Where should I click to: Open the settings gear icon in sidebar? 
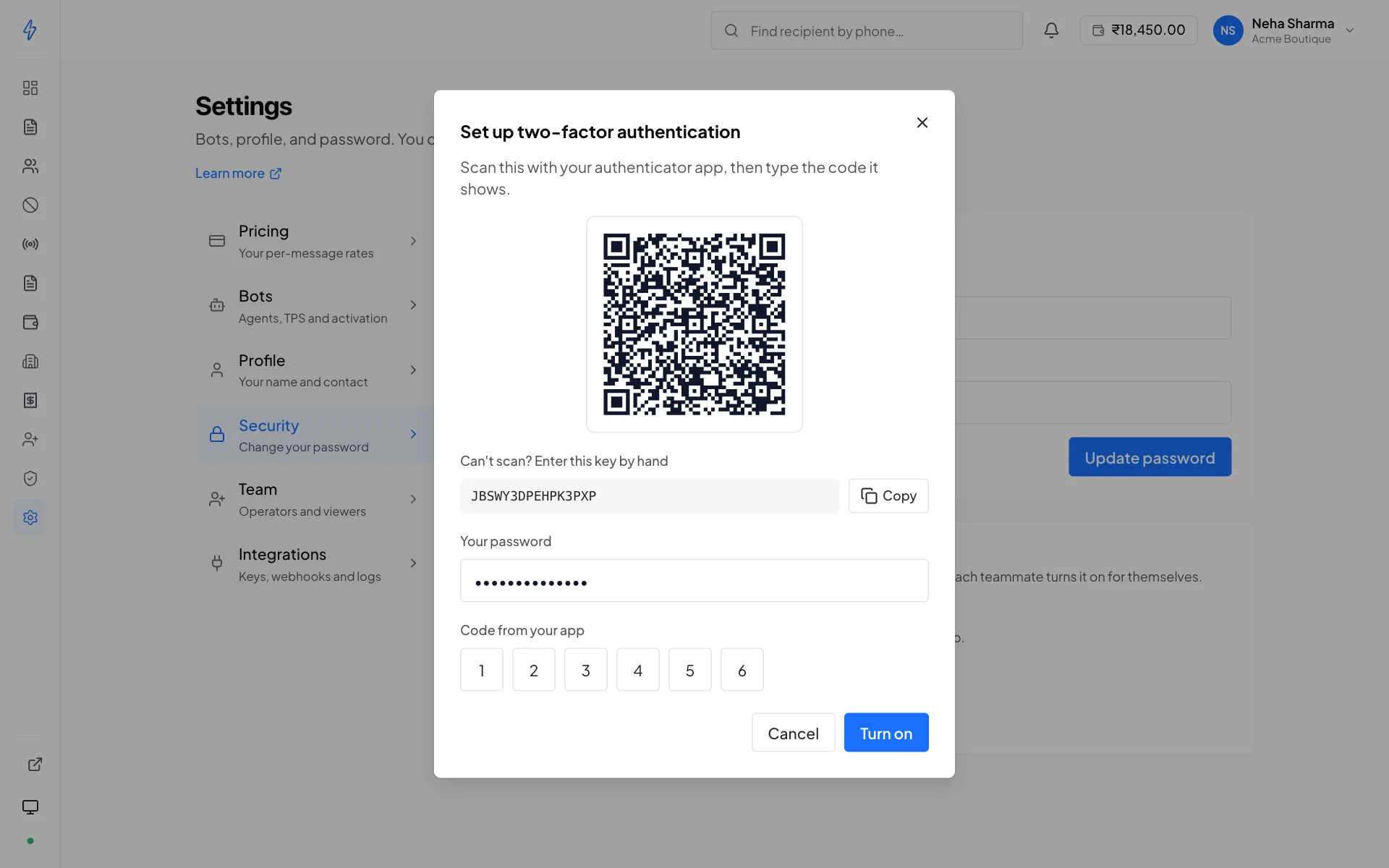tap(30, 517)
